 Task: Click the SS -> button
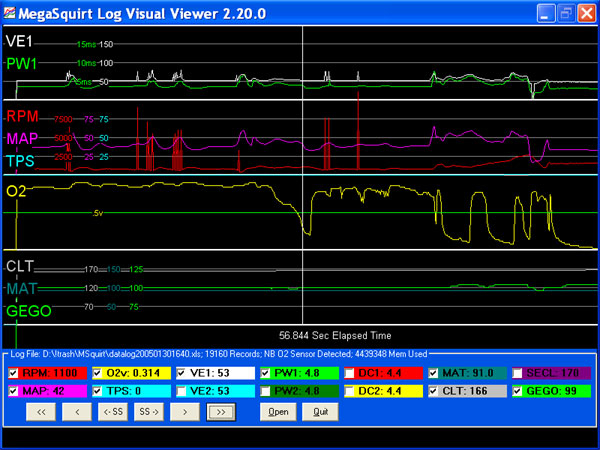click(x=149, y=412)
